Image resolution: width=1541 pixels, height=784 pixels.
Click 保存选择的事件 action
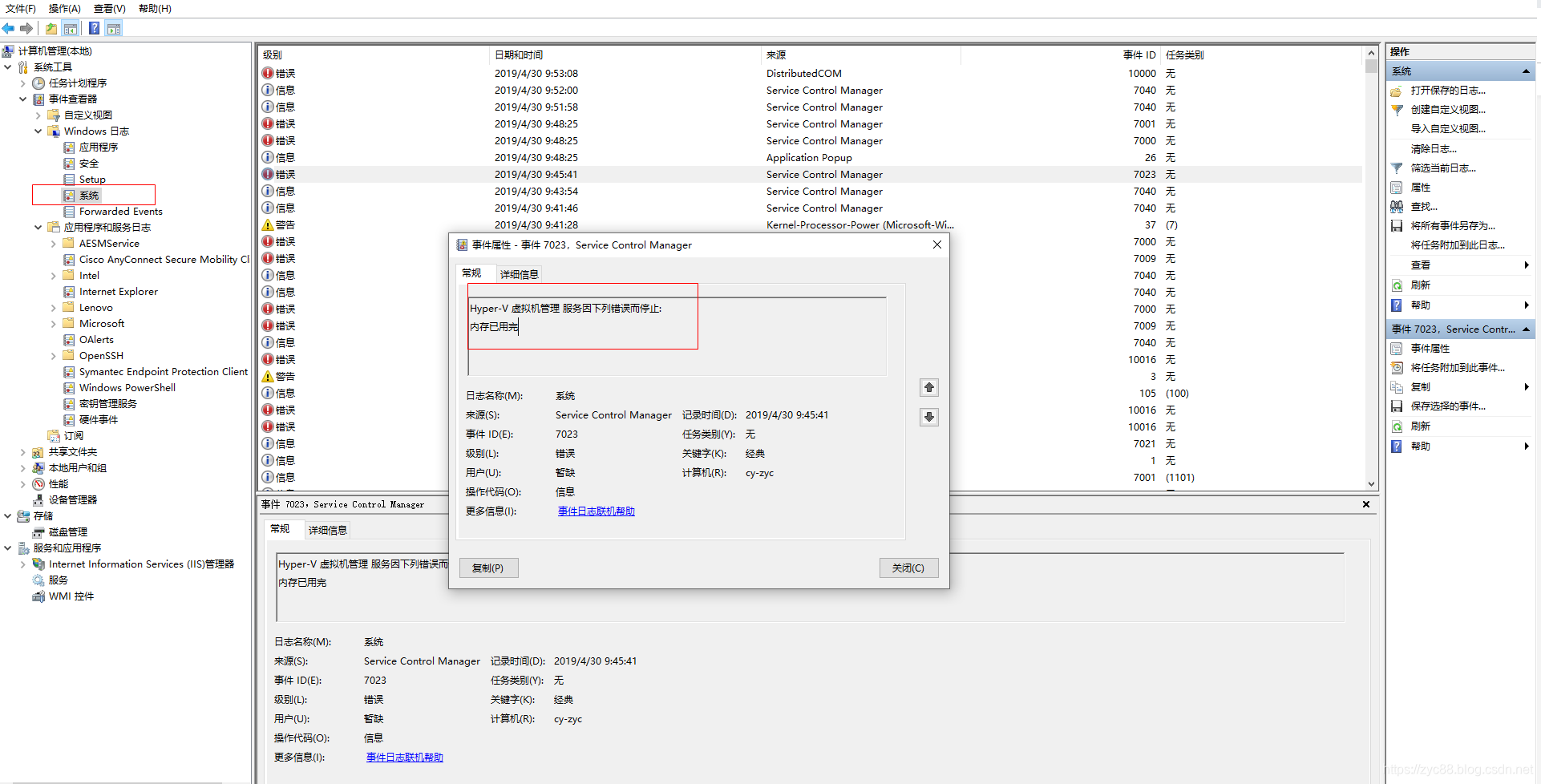(1448, 406)
